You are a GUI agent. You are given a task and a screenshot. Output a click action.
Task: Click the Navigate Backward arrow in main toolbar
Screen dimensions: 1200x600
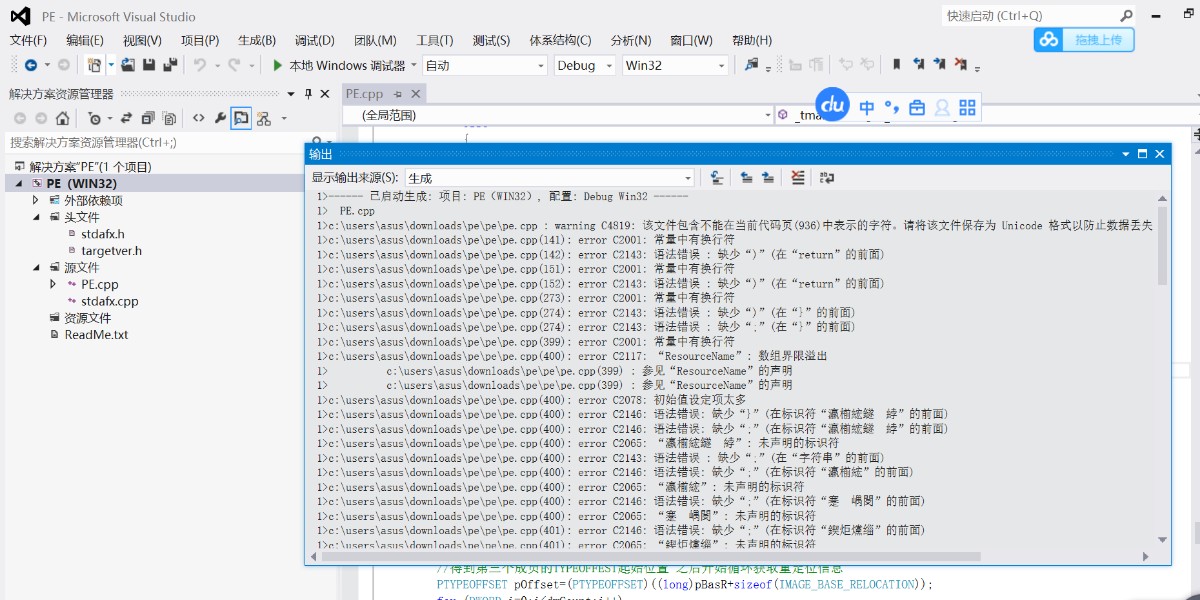(x=30, y=65)
